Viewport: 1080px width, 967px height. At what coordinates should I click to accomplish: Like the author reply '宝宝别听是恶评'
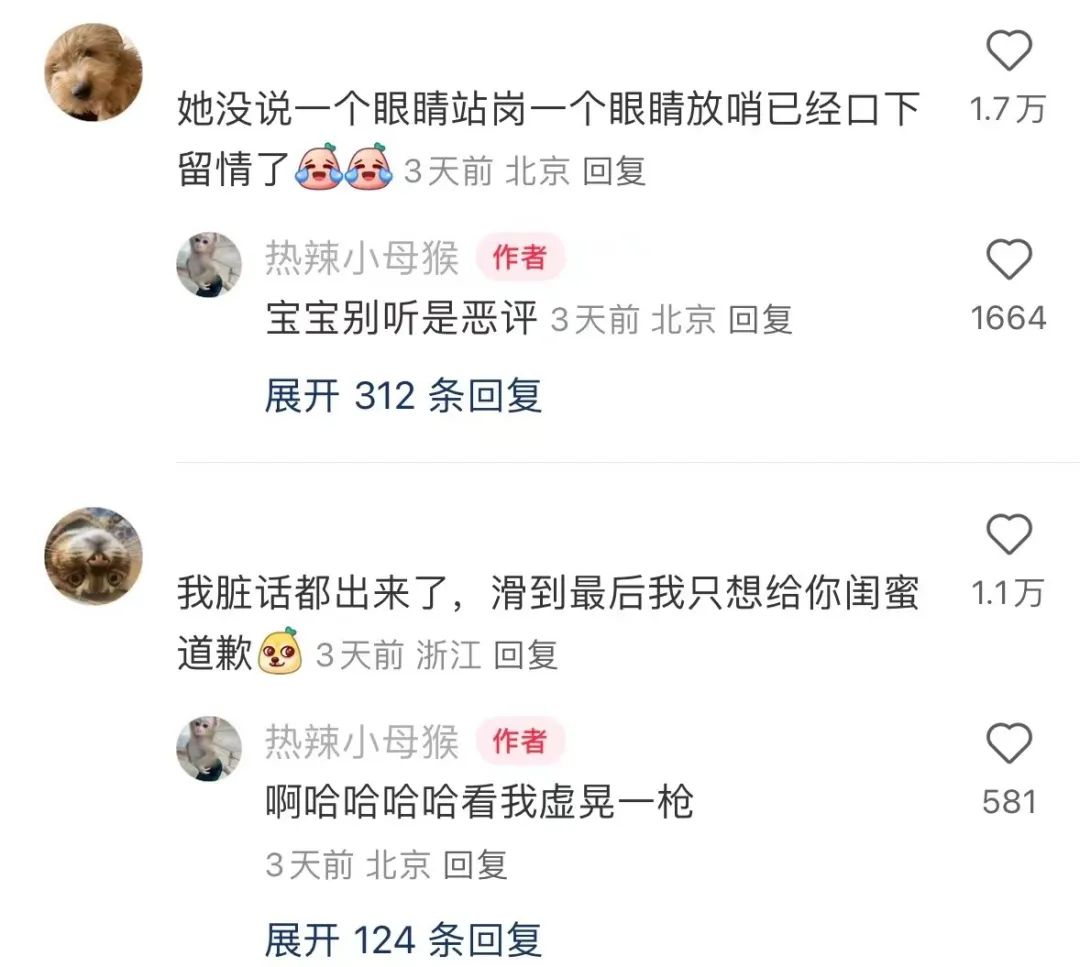[1009, 259]
